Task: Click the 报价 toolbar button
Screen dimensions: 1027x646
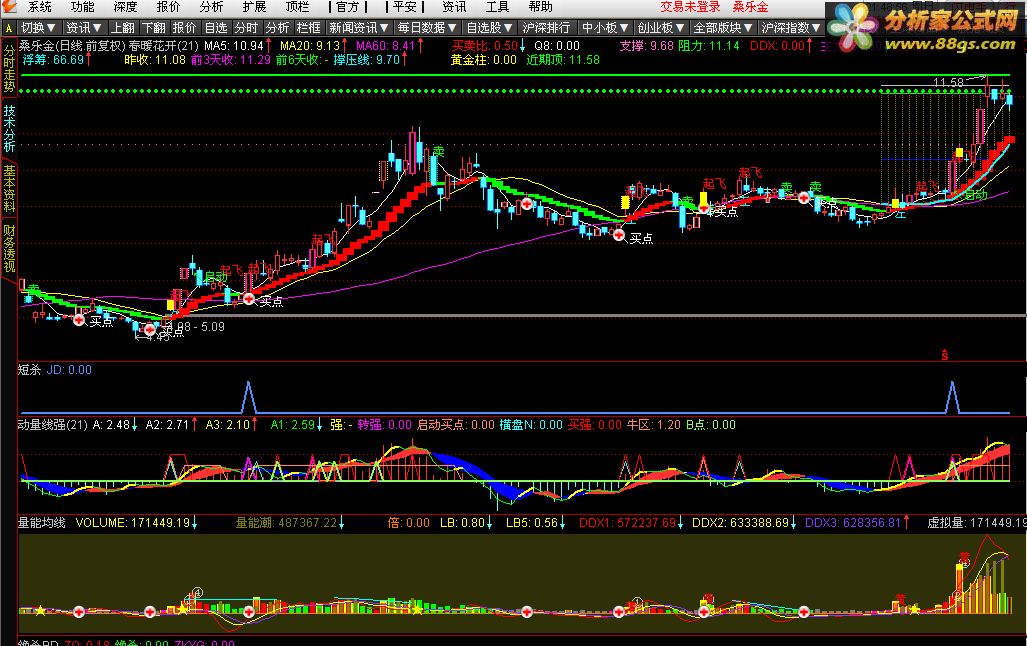Action: click(185, 28)
